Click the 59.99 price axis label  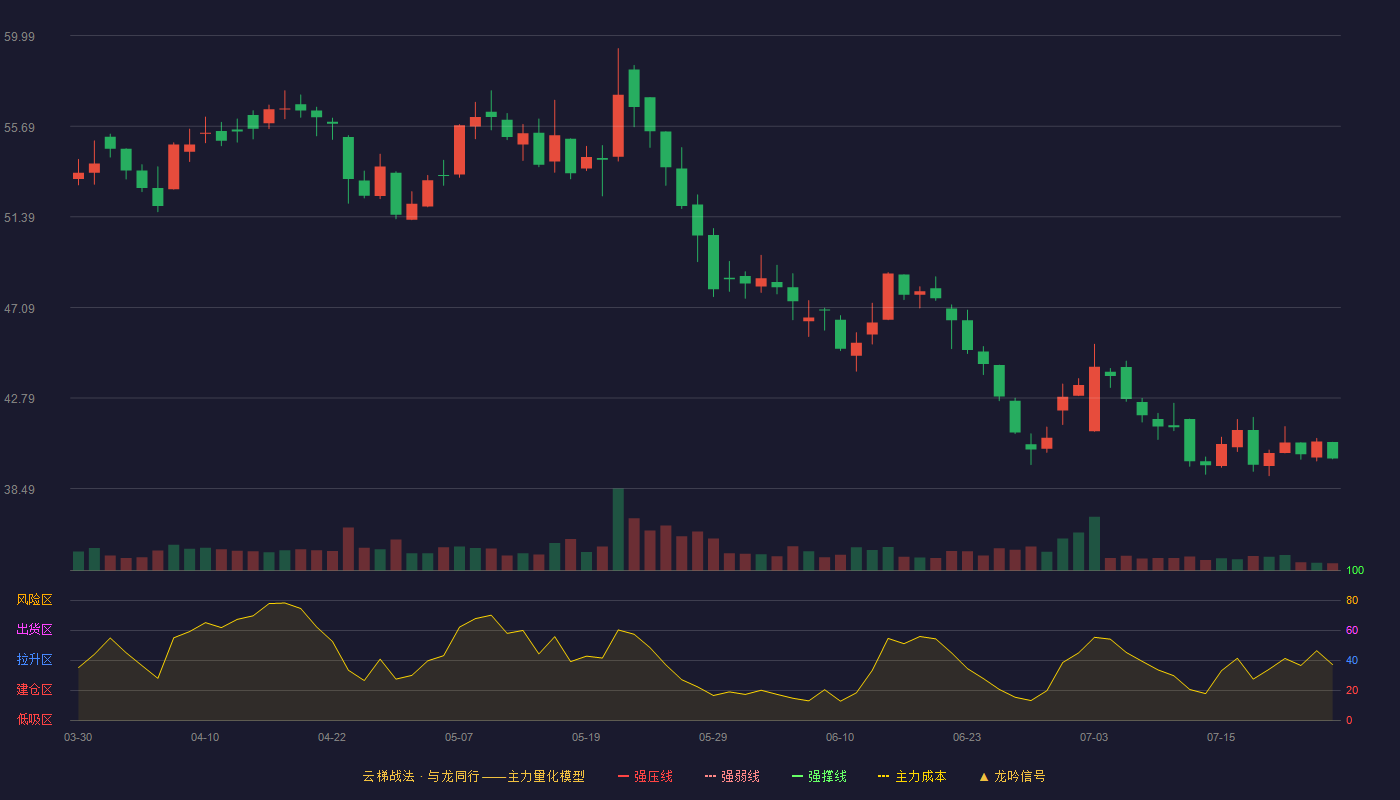[19, 37]
